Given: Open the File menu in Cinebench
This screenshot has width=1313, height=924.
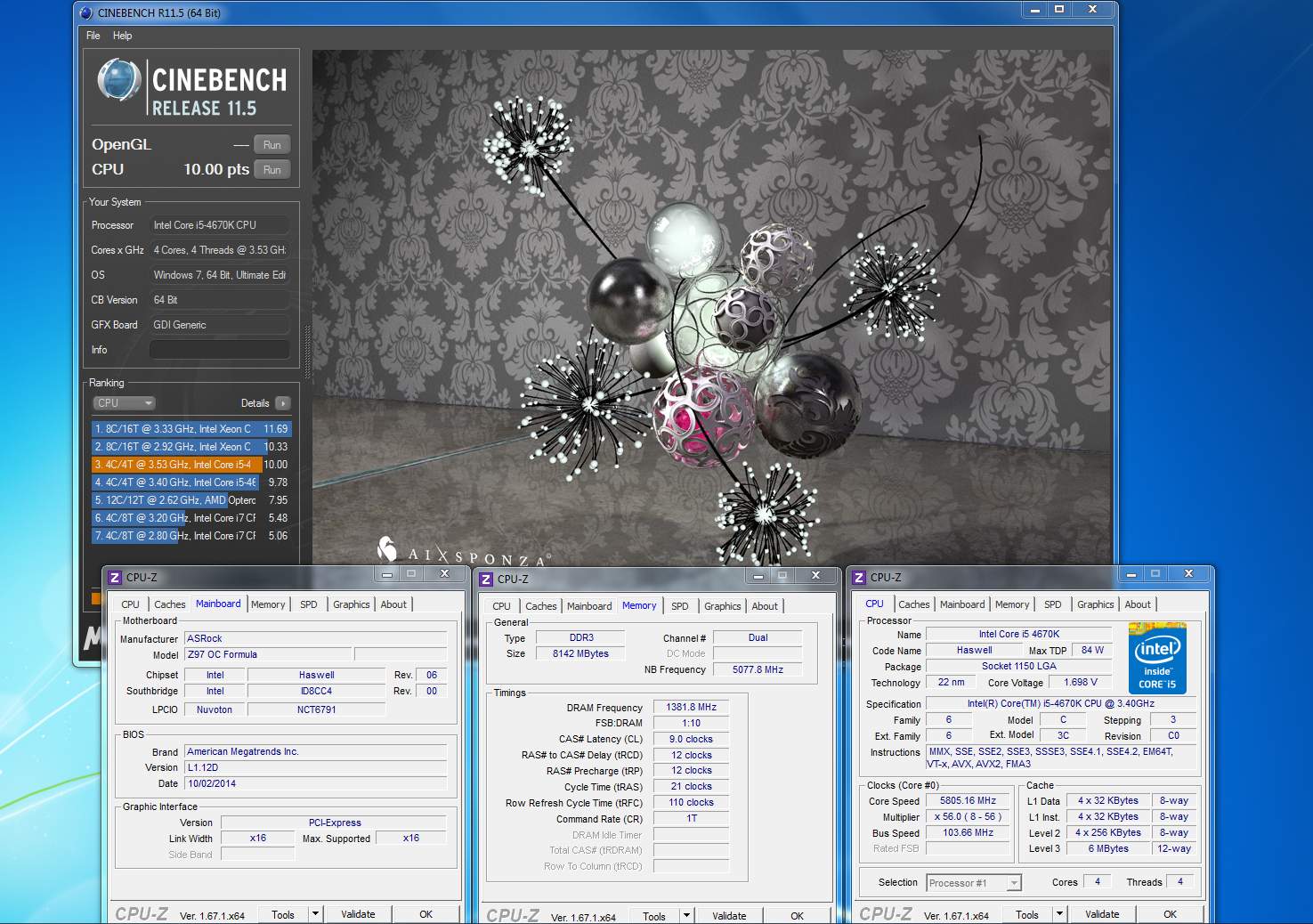Looking at the screenshot, I should point(93,36).
